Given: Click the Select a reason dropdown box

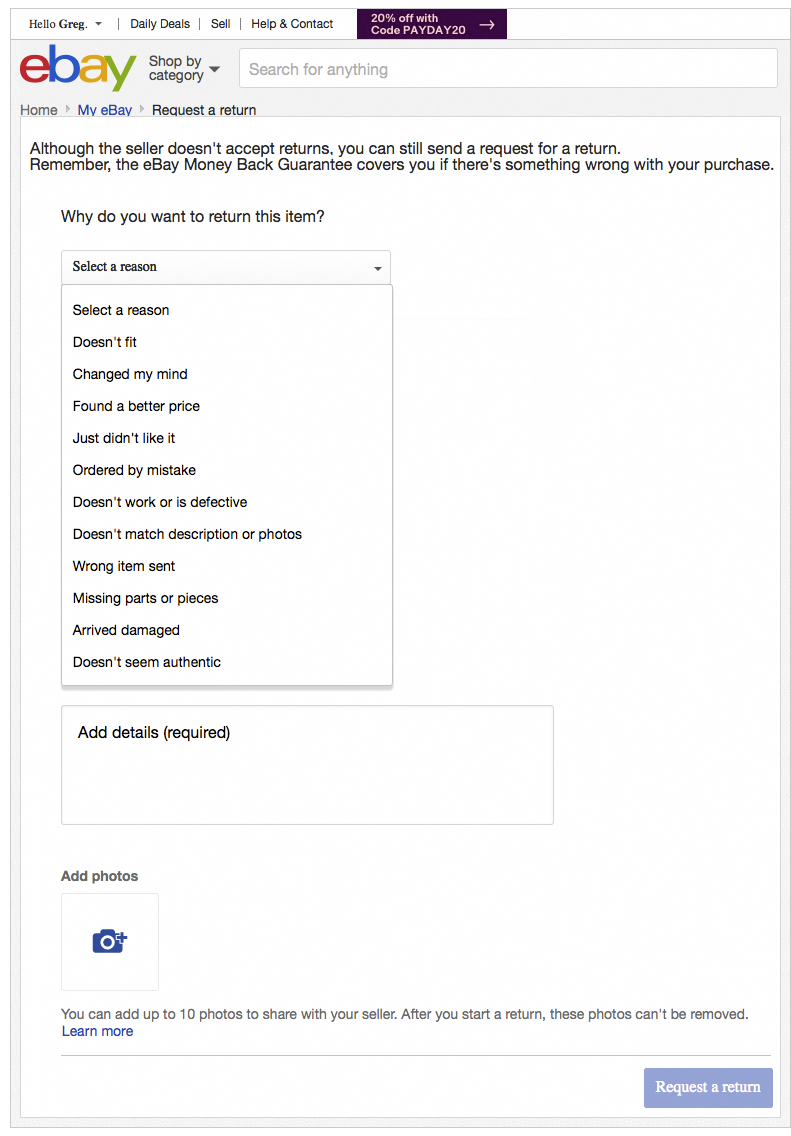Looking at the screenshot, I should click(x=226, y=267).
